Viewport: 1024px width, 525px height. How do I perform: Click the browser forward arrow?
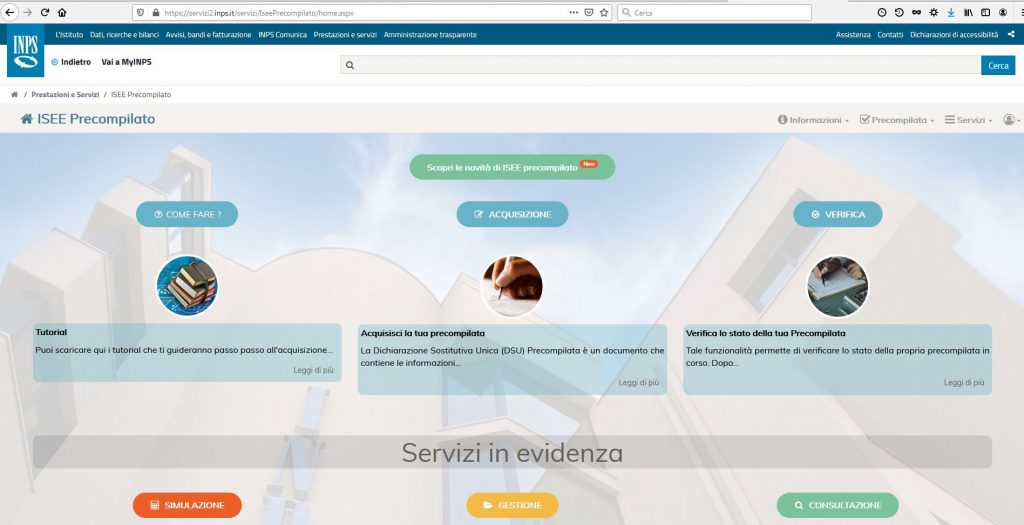pos(27,12)
